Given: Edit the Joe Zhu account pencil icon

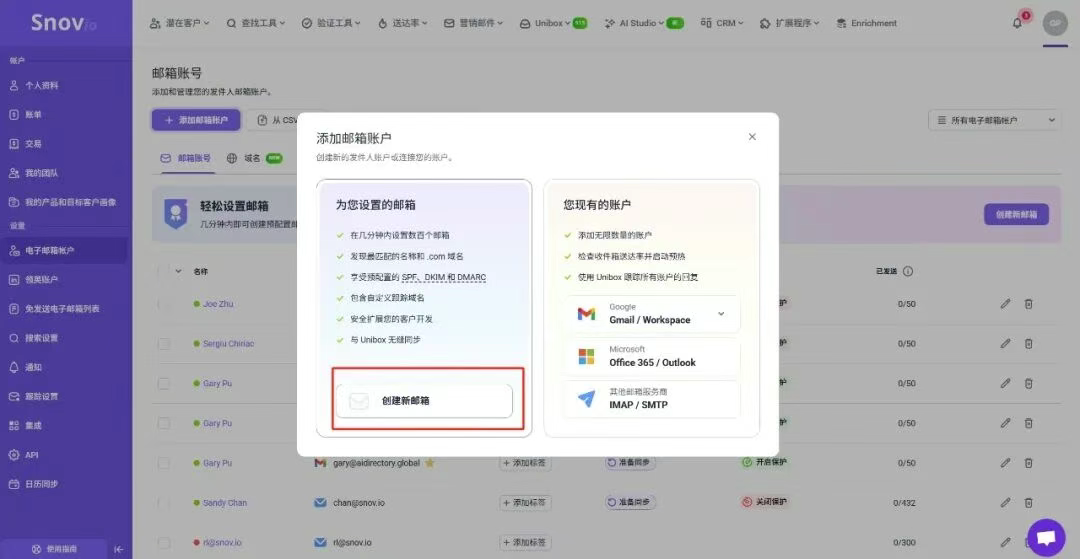Looking at the screenshot, I should click(x=1006, y=304).
